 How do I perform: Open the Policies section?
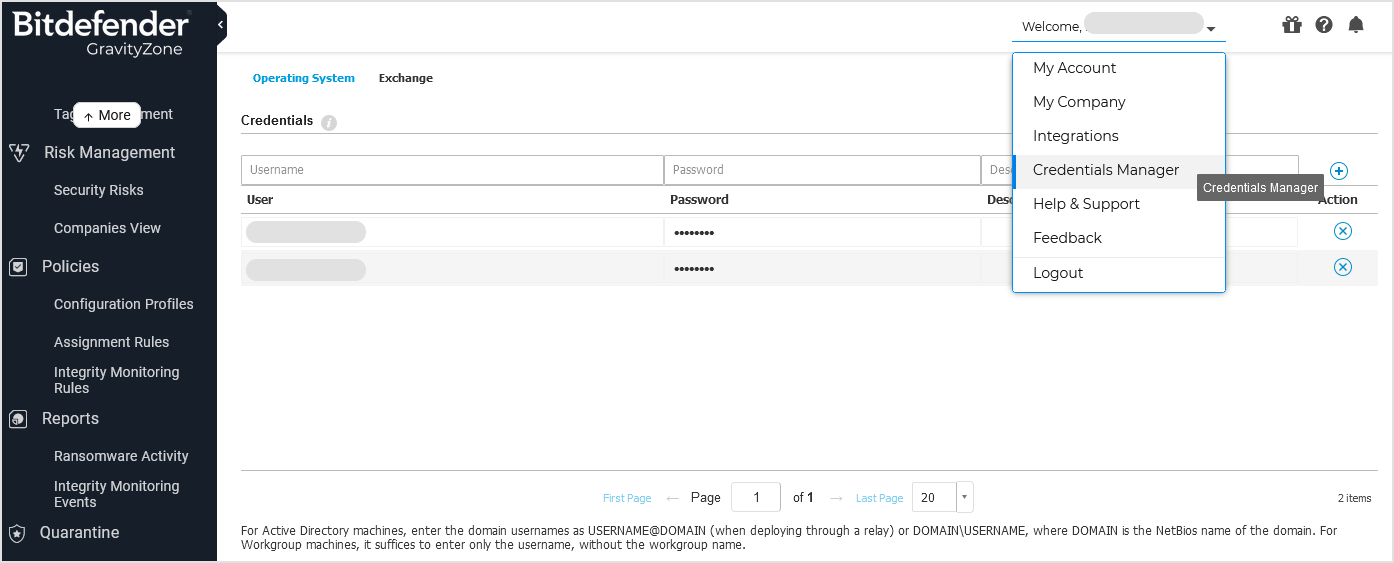click(x=70, y=267)
